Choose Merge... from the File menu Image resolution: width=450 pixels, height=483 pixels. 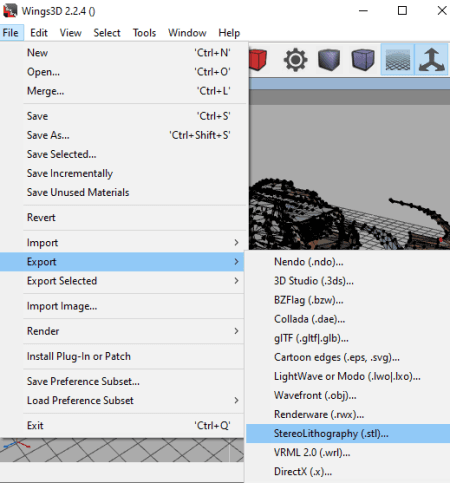click(123, 91)
